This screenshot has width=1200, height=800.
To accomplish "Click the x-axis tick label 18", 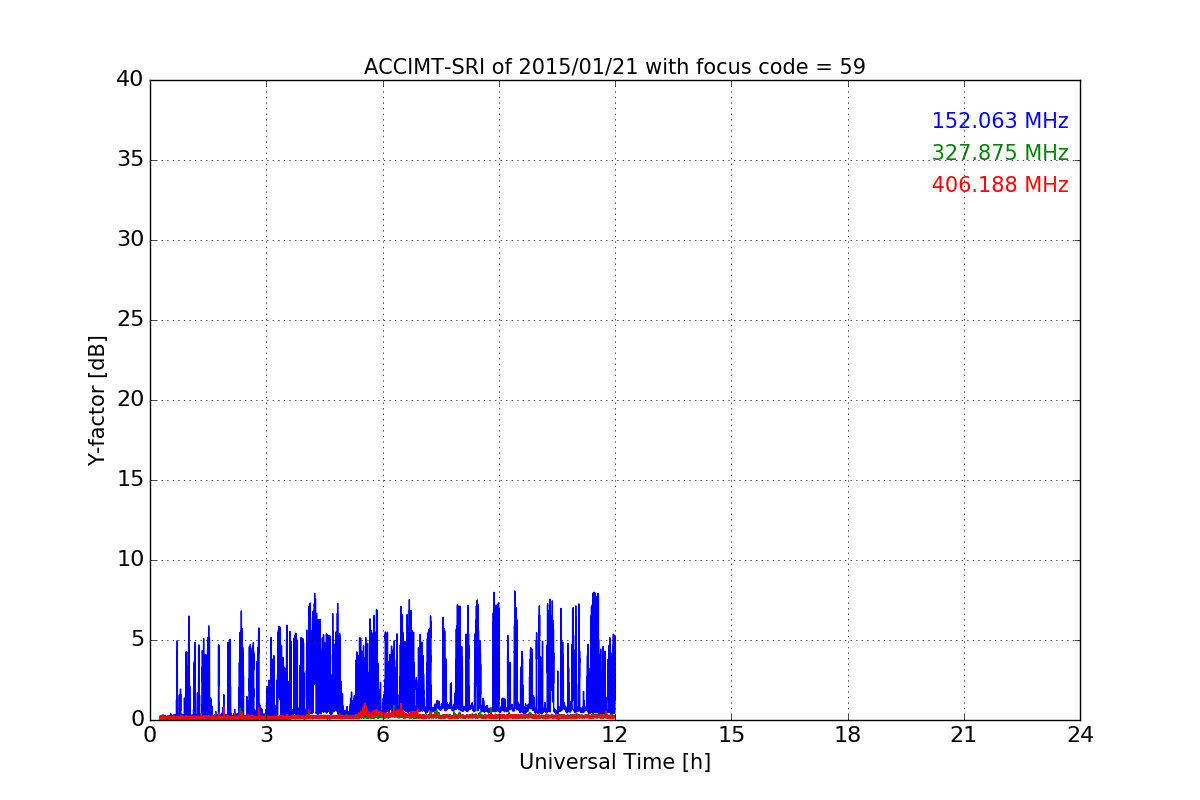I will pos(848,735).
